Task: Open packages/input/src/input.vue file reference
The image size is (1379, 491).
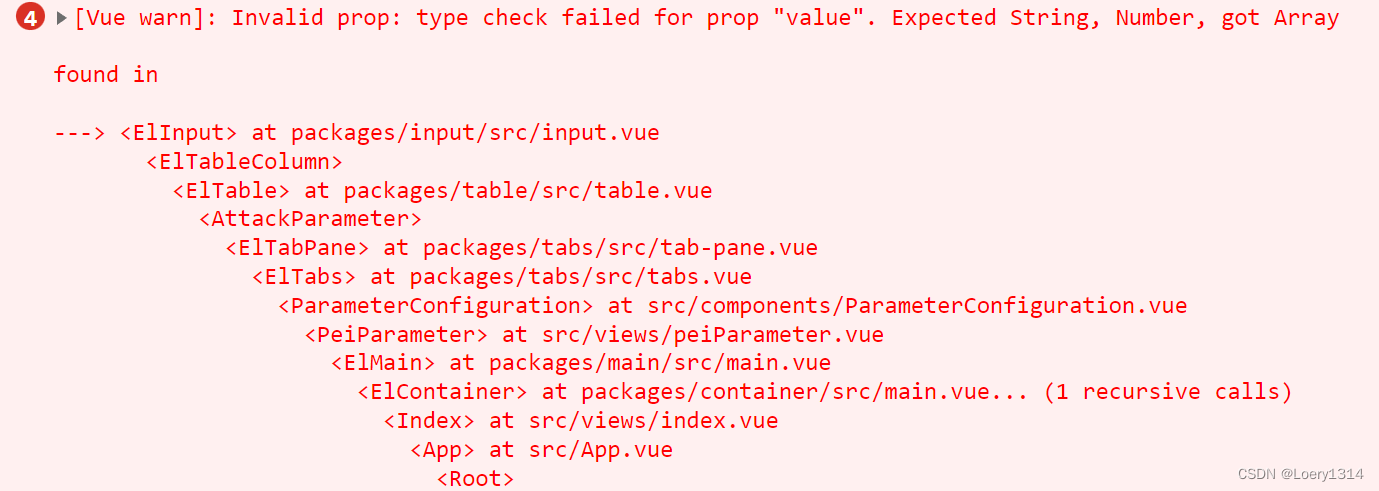Action: pos(475,133)
